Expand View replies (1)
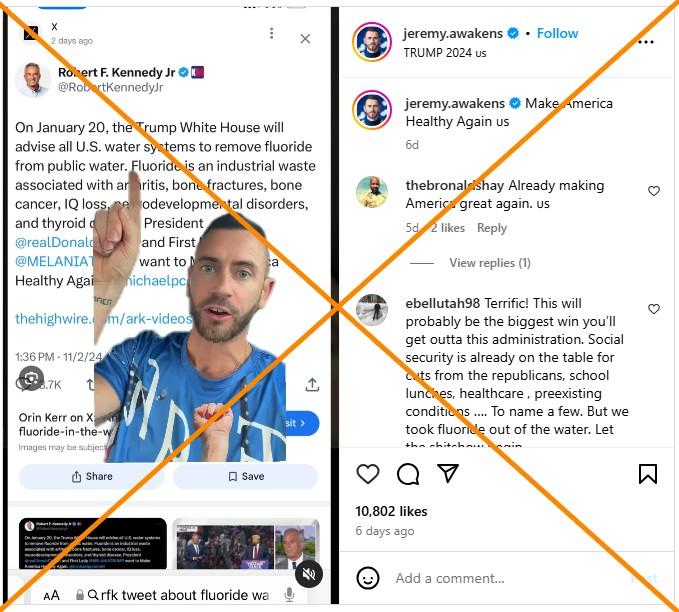The image size is (679, 612). pyautogui.click(x=490, y=263)
